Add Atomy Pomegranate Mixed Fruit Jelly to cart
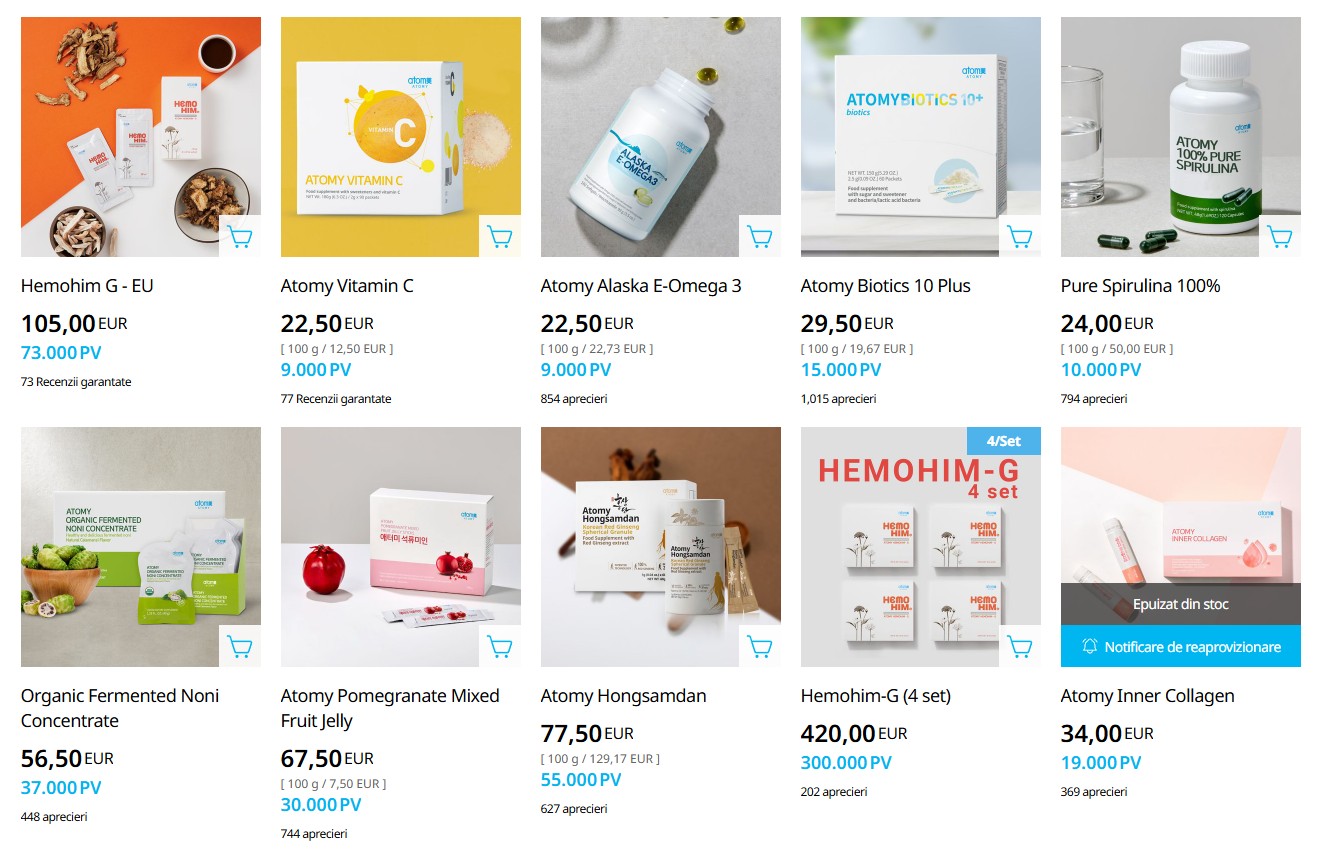Image resolution: width=1328 pixels, height=850 pixels. point(500,647)
